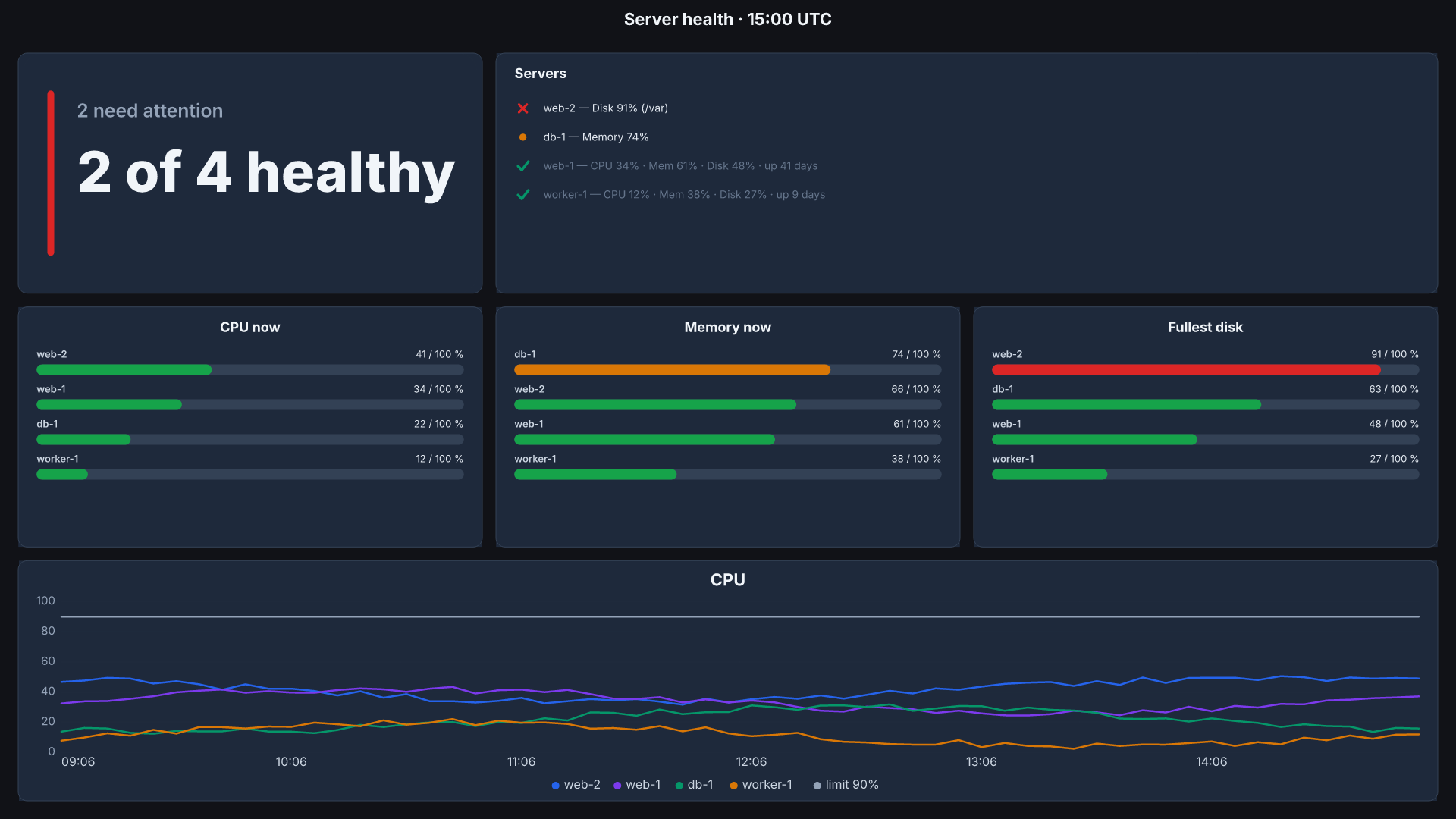
Task: Click the '22 / 100 %' value for db-1 CPU
Action: point(438,424)
